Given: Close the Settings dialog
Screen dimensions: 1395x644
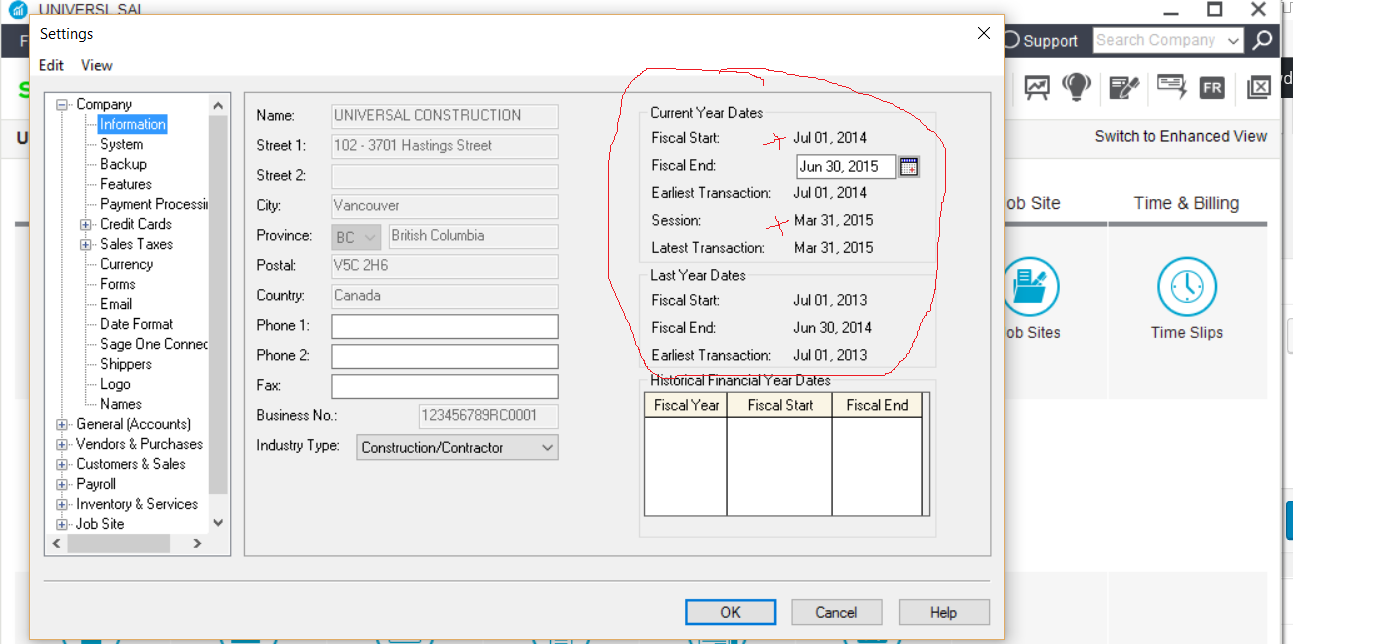Looking at the screenshot, I should [983, 33].
